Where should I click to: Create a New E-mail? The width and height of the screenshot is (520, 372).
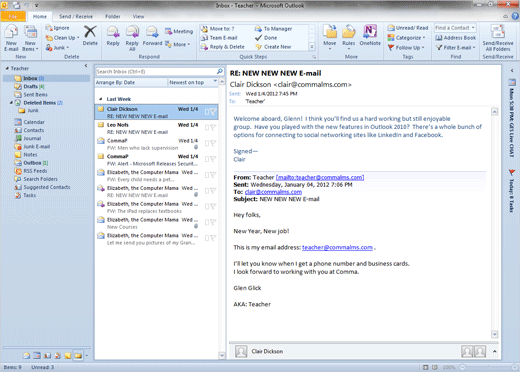coord(11,39)
